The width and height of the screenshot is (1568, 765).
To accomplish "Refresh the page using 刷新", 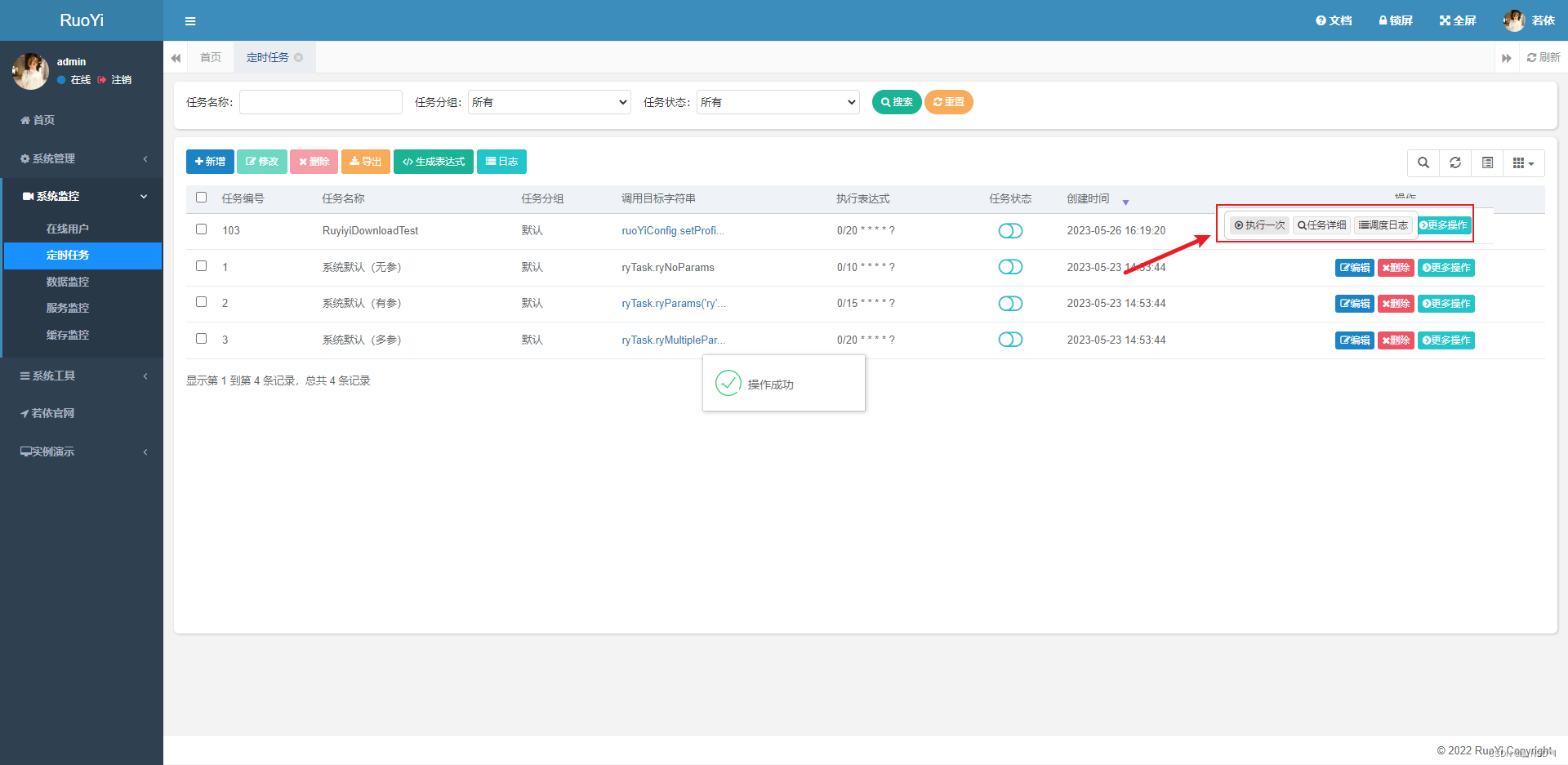I will pyautogui.click(x=1543, y=57).
